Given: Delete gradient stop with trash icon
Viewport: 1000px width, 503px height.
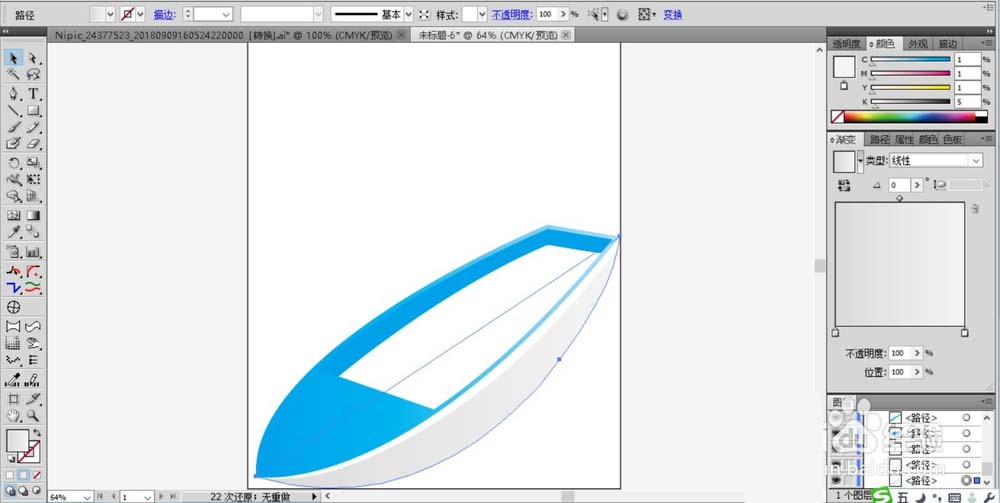Looking at the screenshot, I should (974, 208).
